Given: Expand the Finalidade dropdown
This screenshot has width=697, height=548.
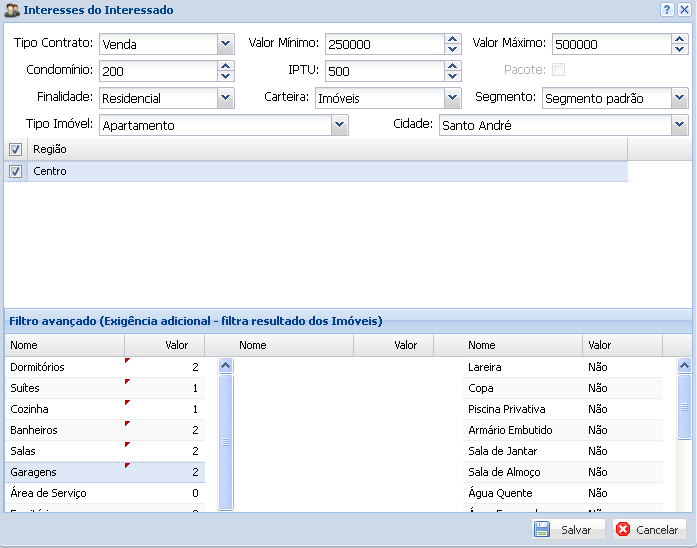Looking at the screenshot, I should tap(225, 98).
